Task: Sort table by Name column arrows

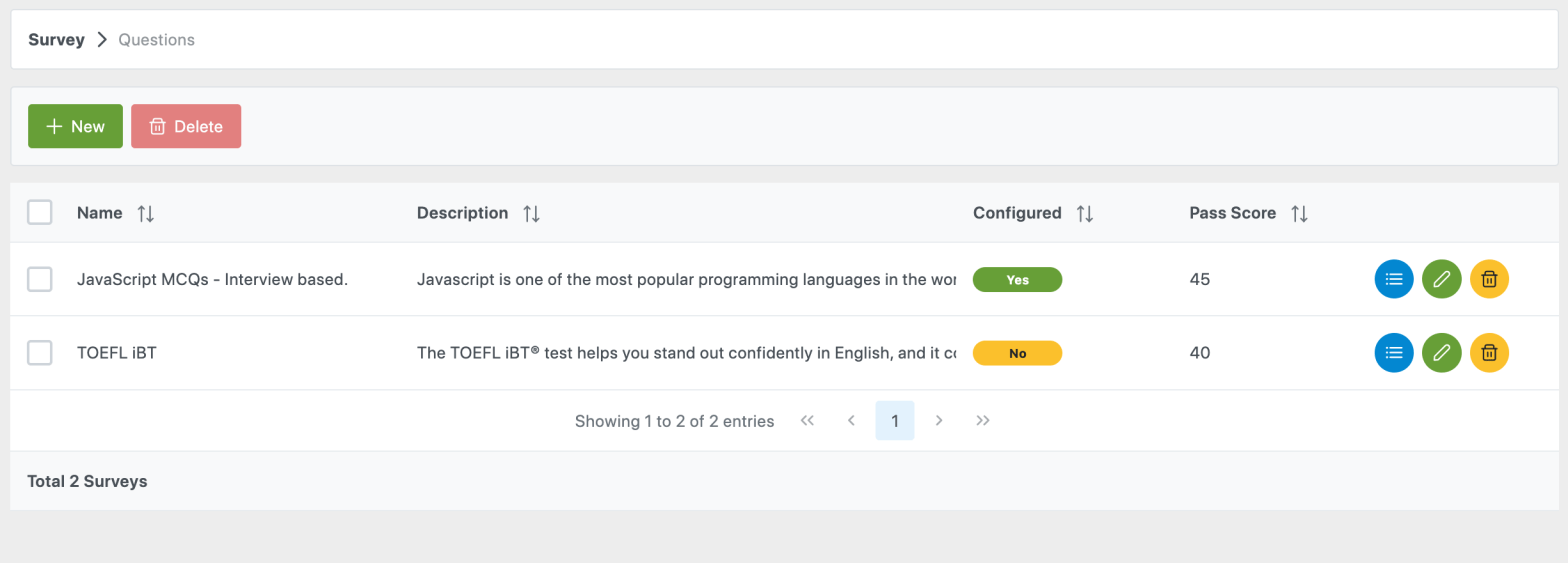Action: click(146, 213)
